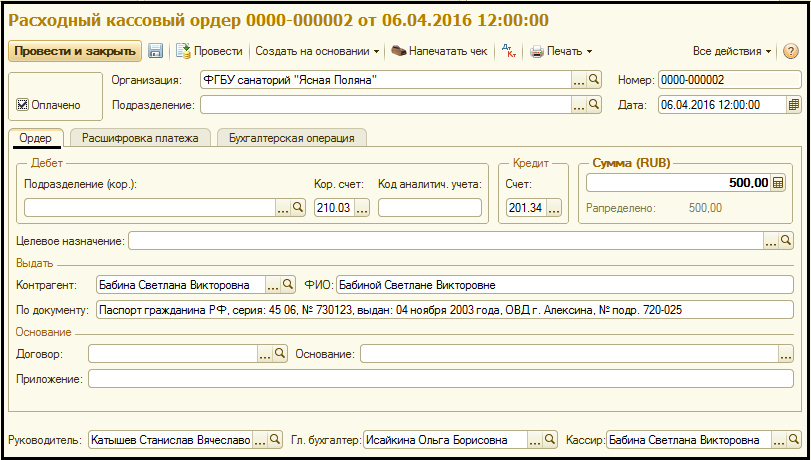Click the Код аналитич. учета field
Viewport: 811px width, 460px height.
[x=430, y=207]
